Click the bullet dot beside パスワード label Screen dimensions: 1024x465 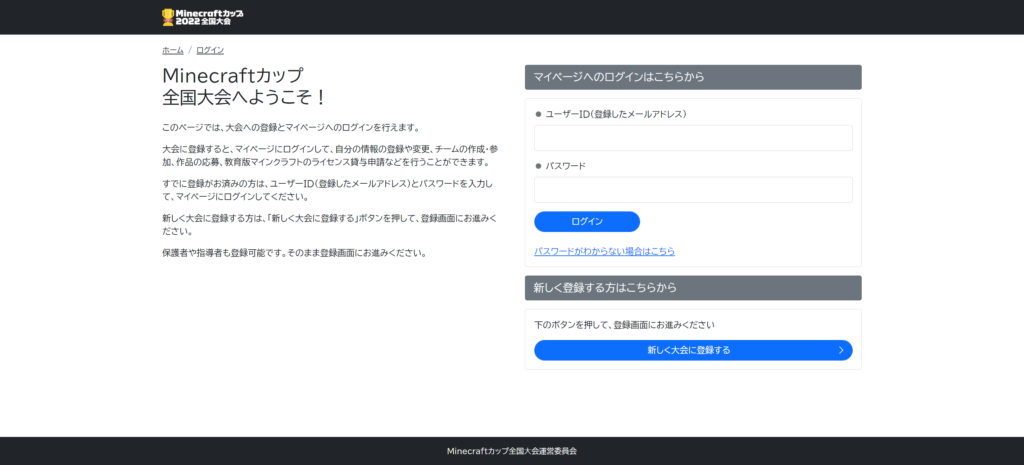(538, 166)
